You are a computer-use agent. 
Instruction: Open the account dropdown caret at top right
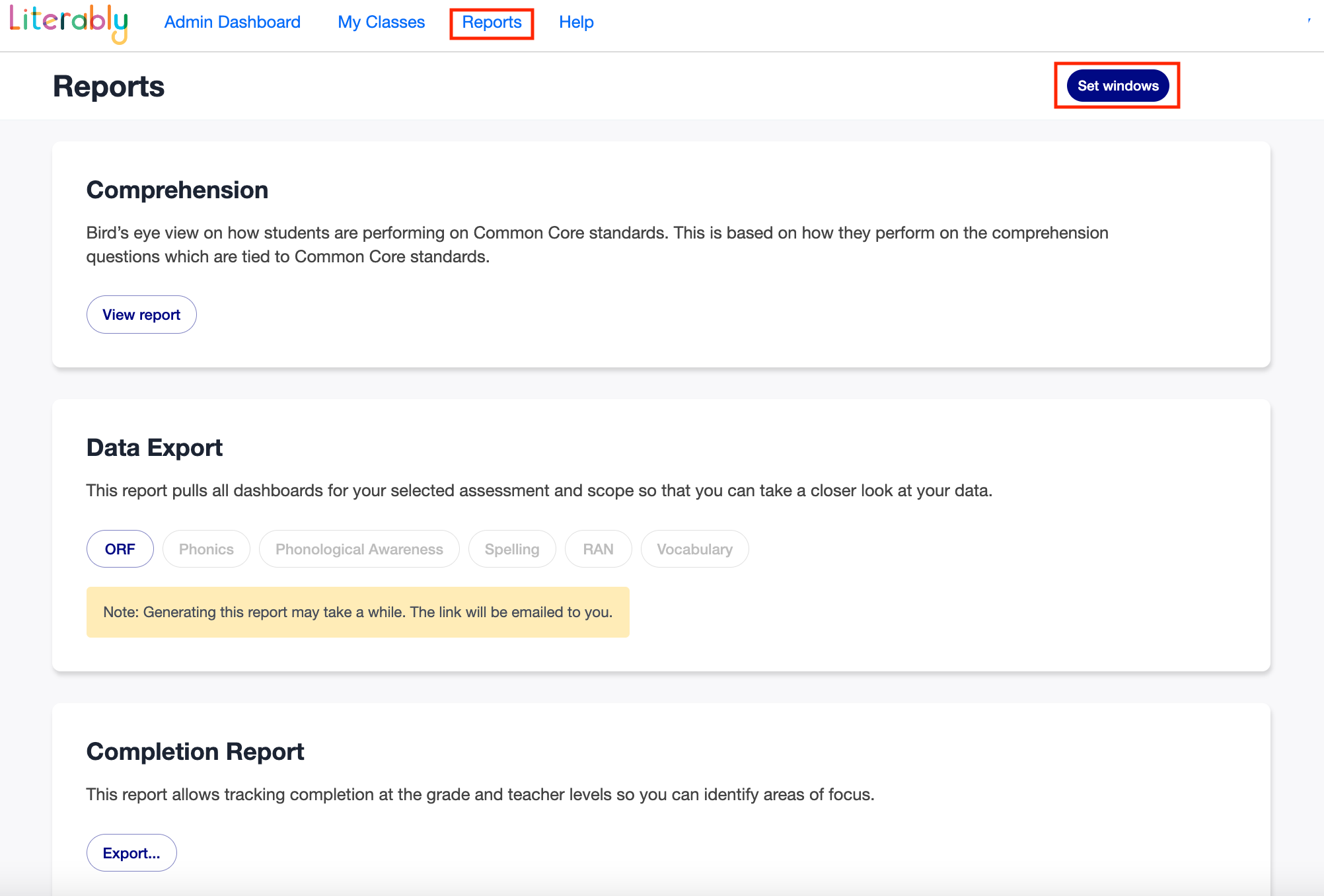[x=1309, y=21]
